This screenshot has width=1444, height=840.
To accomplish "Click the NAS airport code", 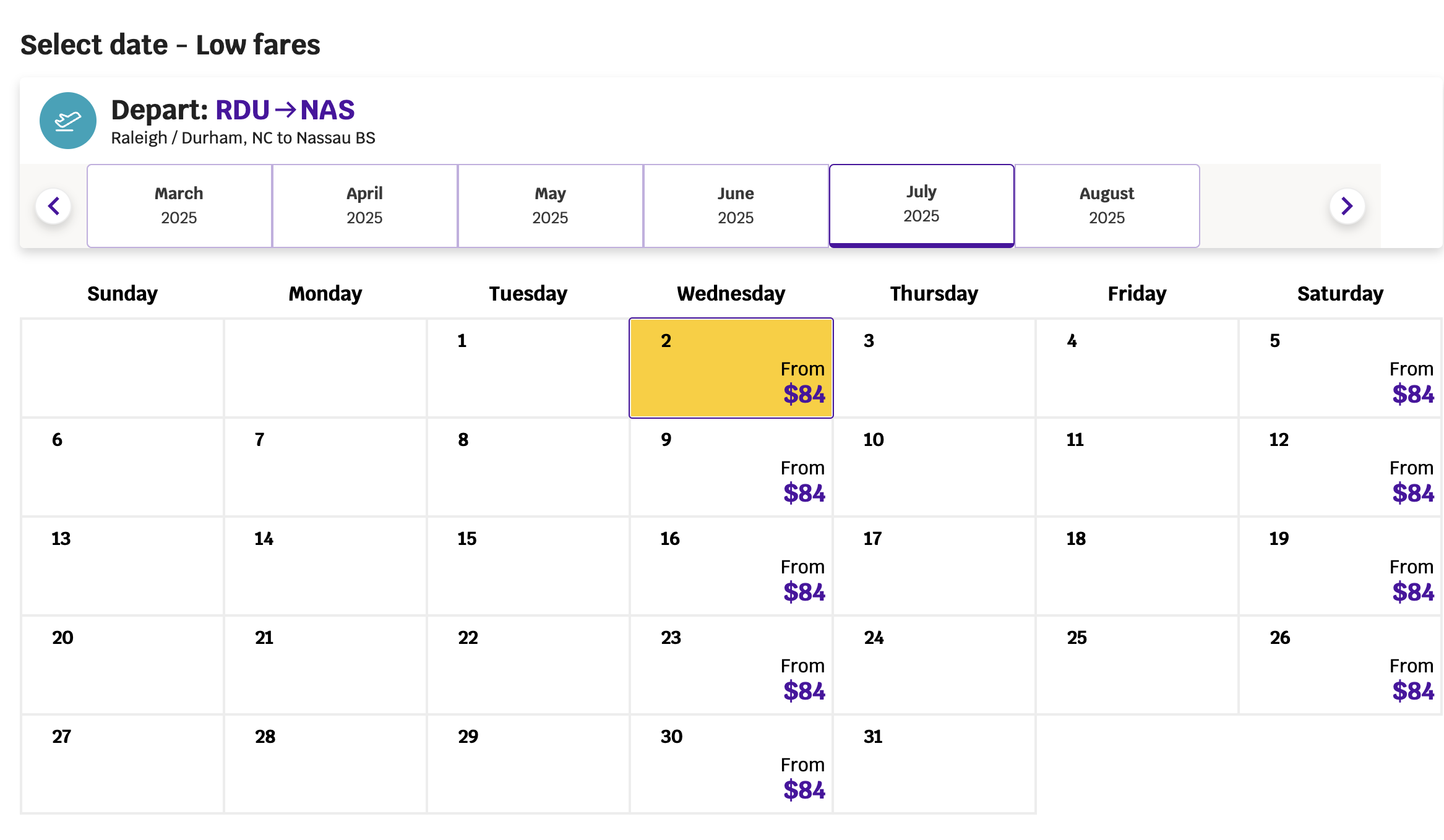I will 327,110.
